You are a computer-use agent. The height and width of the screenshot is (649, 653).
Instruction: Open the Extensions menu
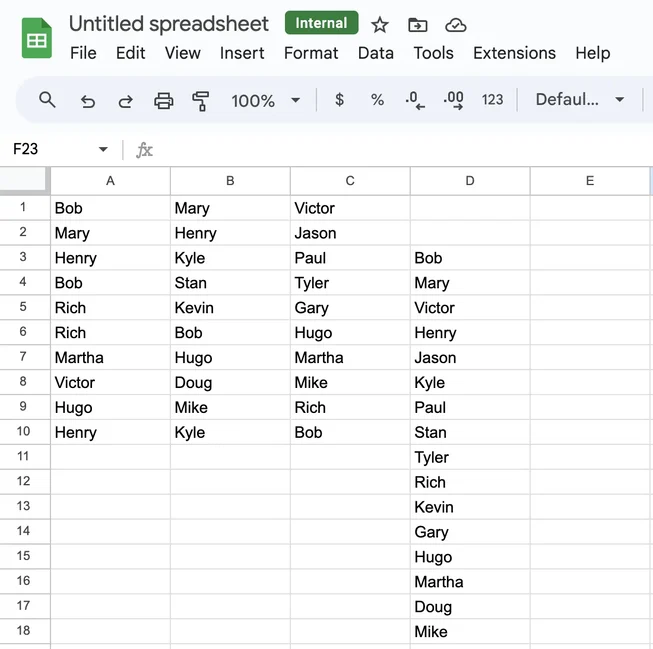514,53
